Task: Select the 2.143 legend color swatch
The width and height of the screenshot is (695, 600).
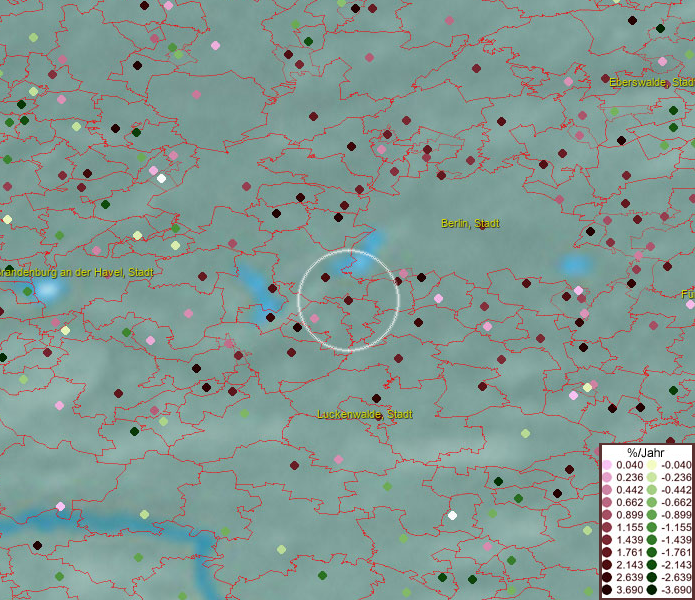Action: (607, 565)
